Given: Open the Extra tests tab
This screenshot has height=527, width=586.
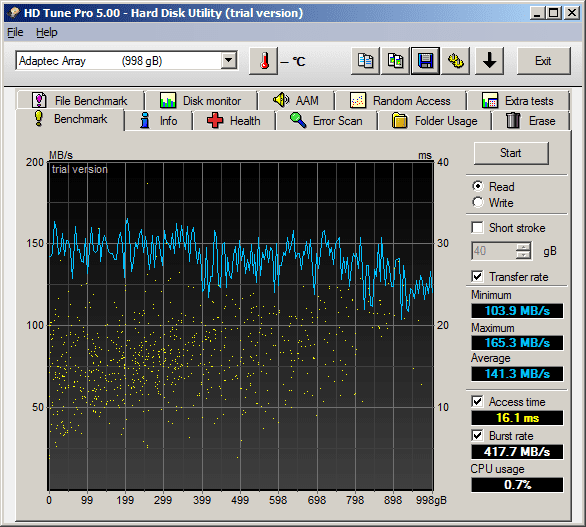Looking at the screenshot, I should (518, 101).
